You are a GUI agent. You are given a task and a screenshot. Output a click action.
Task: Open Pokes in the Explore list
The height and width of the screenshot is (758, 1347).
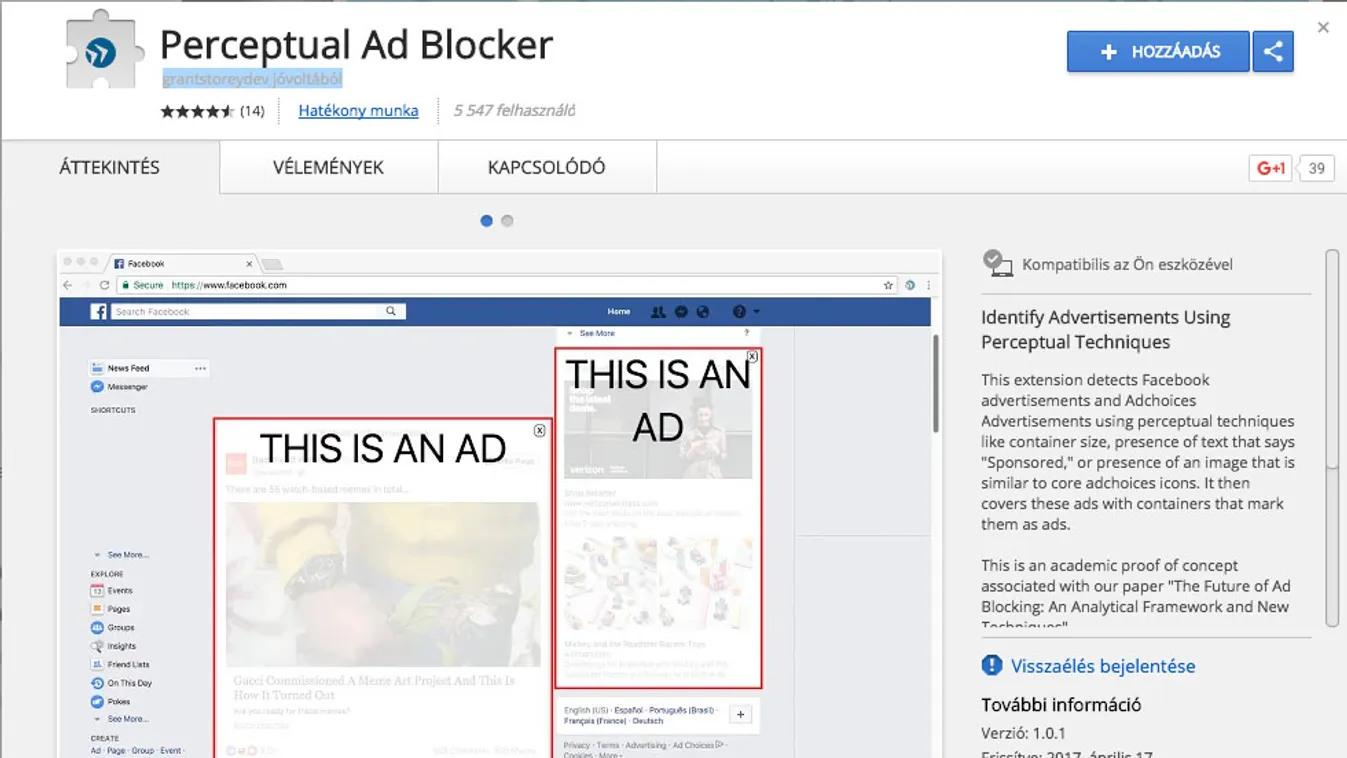point(111,702)
